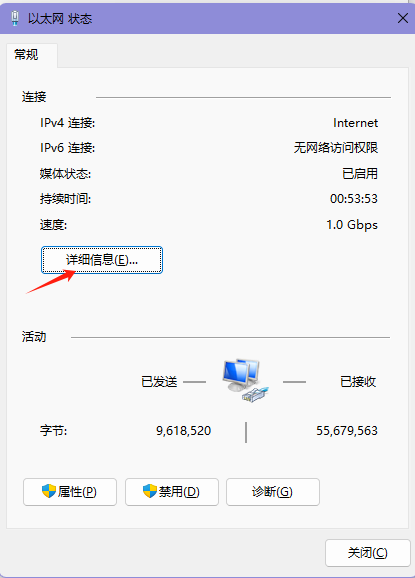Click the shield icon on 禁用(D) button
The width and height of the screenshot is (415, 578).
click(x=150, y=491)
